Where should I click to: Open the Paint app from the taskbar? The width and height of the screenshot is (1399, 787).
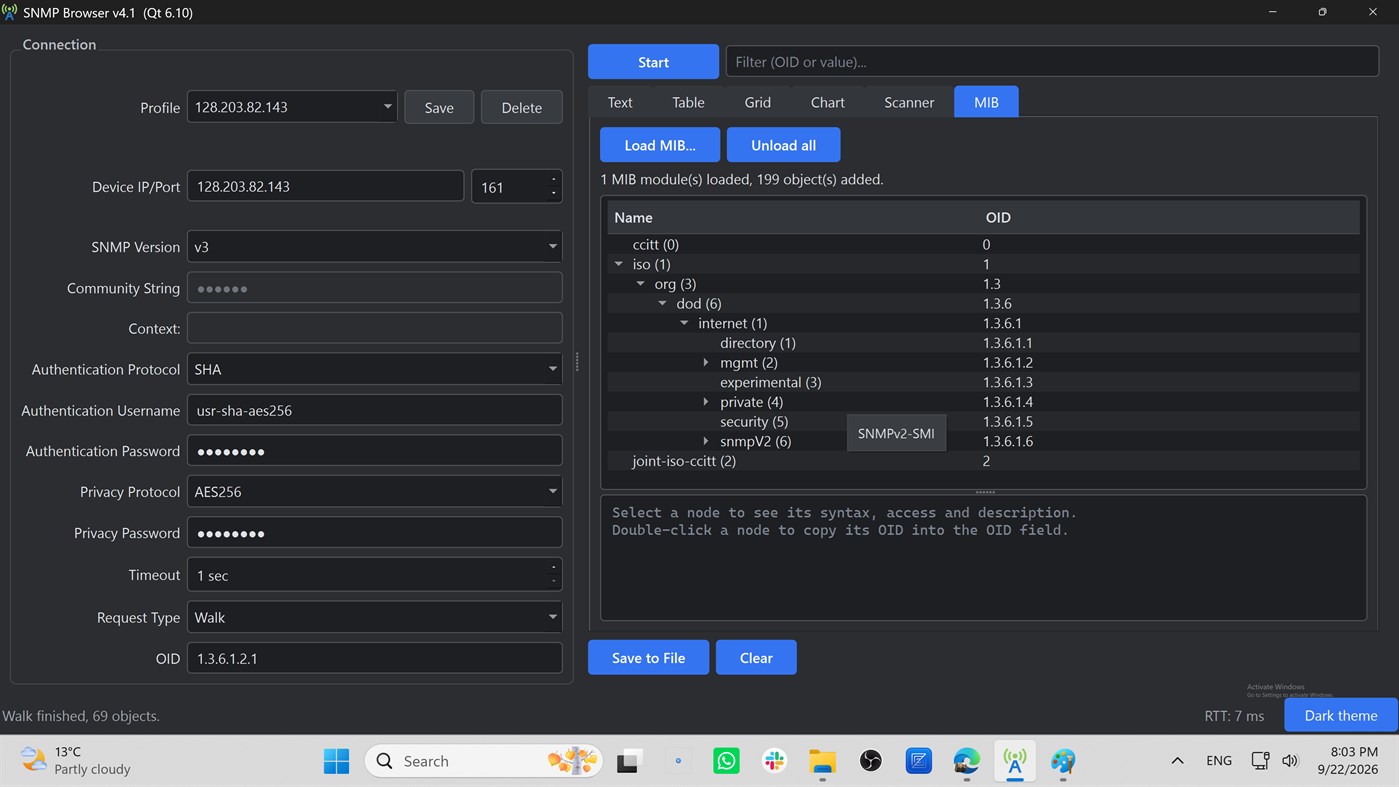click(x=1063, y=761)
